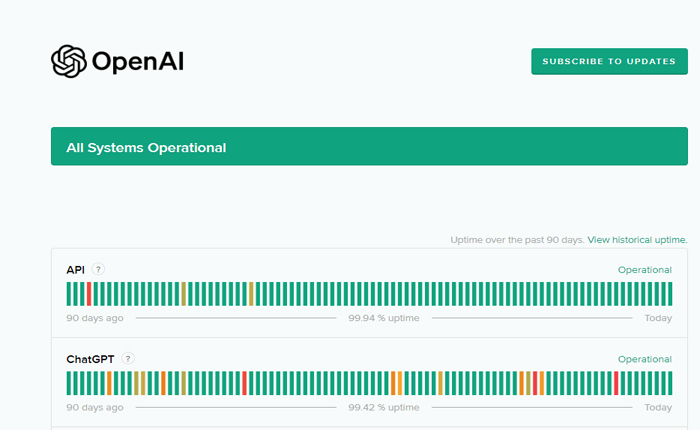Select the first orange bar in ChatGPT timeline
Screen dimensions: 700x430
tap(109, 383)
